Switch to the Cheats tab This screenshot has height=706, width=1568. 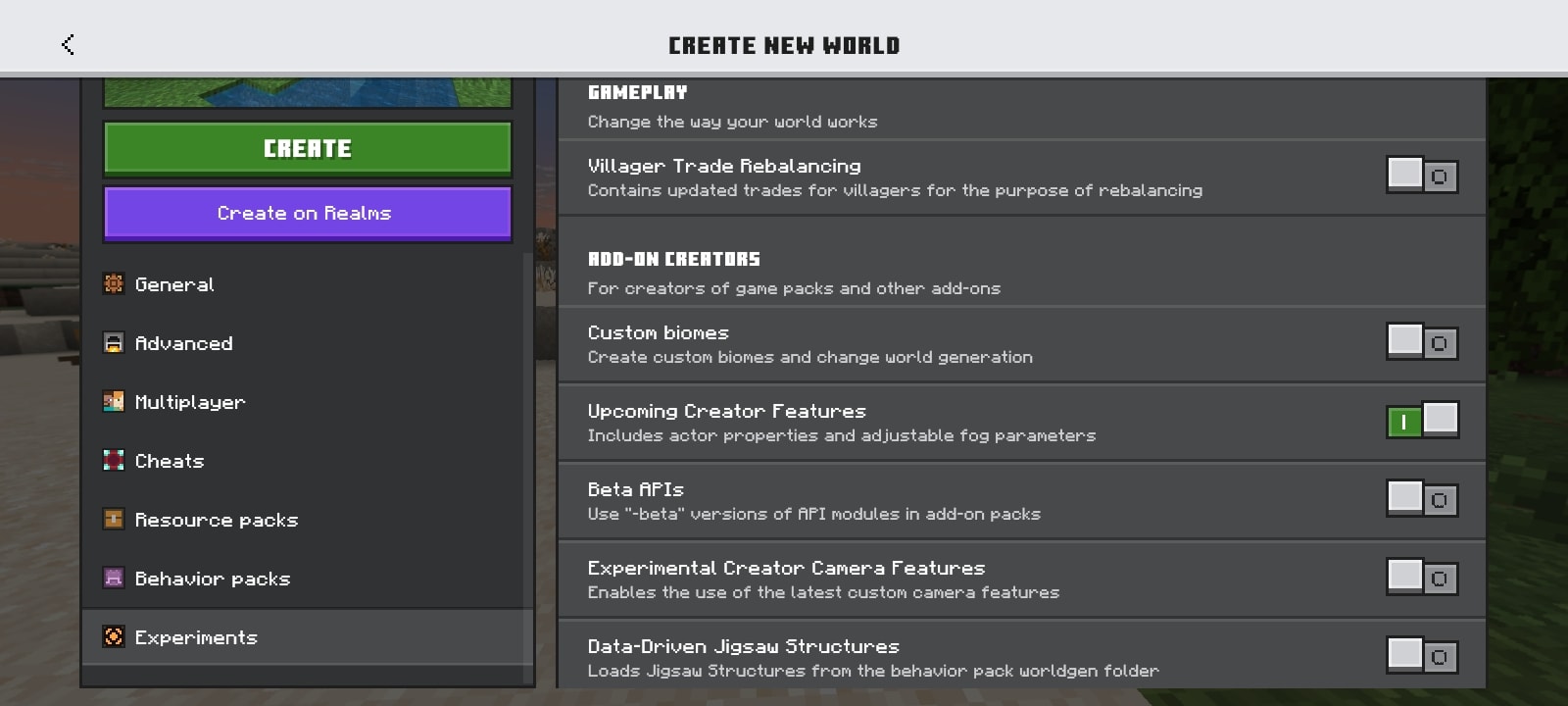pyautogui.click(x=308, y=461)
